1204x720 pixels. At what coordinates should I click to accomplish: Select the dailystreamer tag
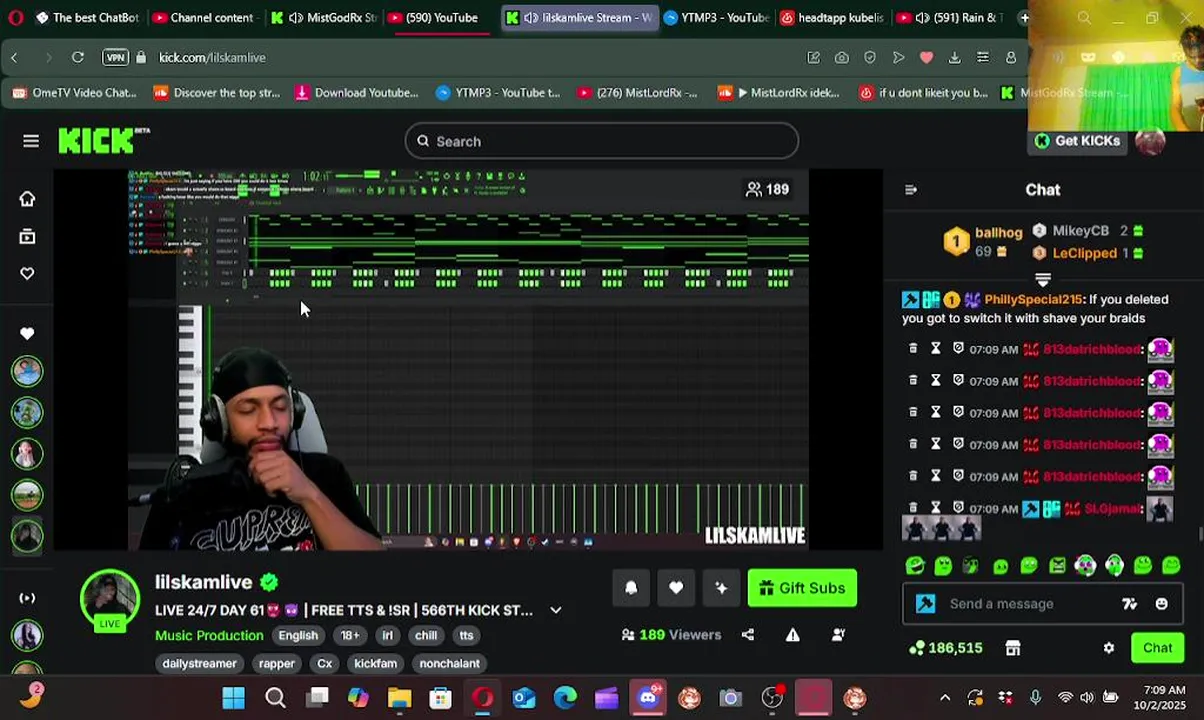coord(200,663)
